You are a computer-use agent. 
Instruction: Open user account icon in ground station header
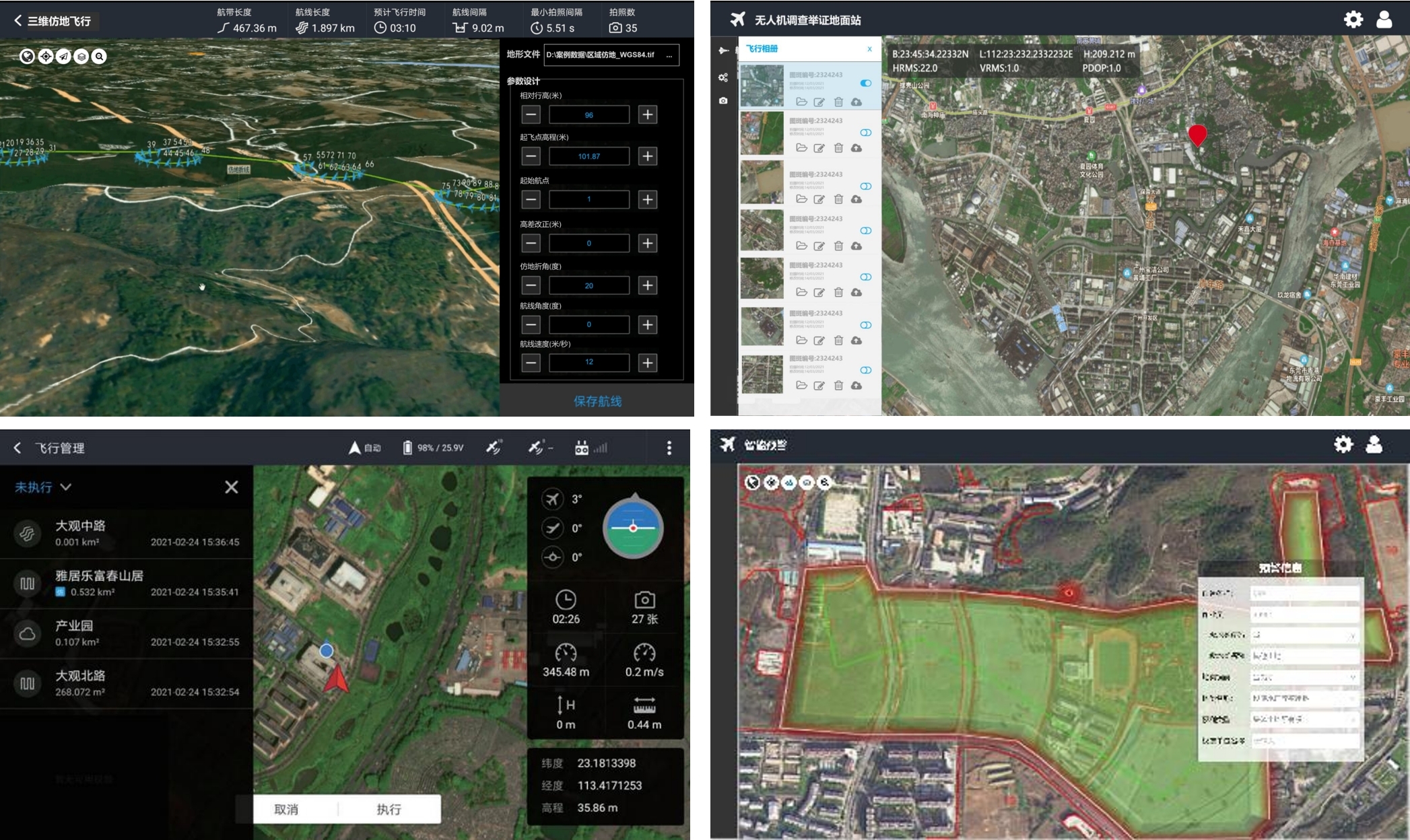(x=1384, y=20)
